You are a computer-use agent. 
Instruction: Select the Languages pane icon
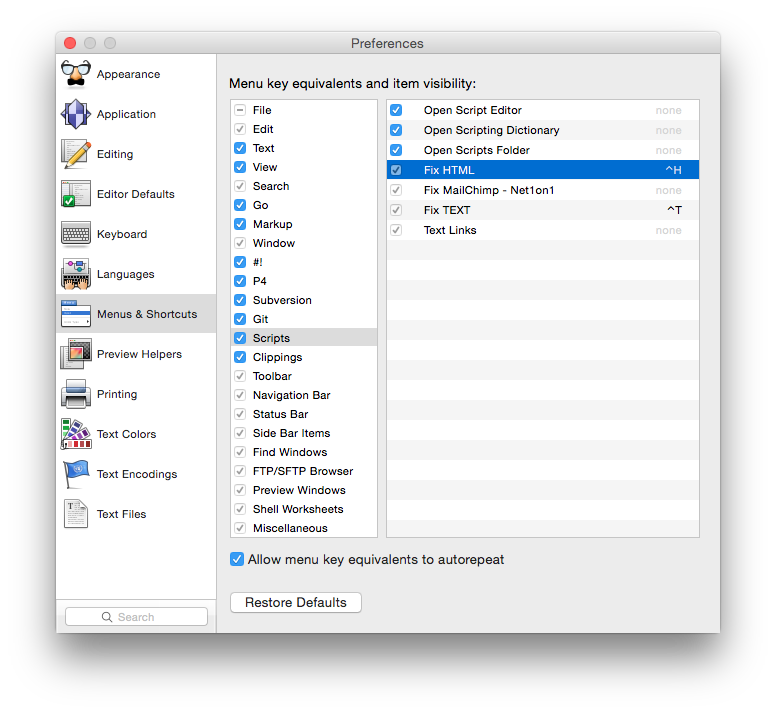(x=76, y=274)
